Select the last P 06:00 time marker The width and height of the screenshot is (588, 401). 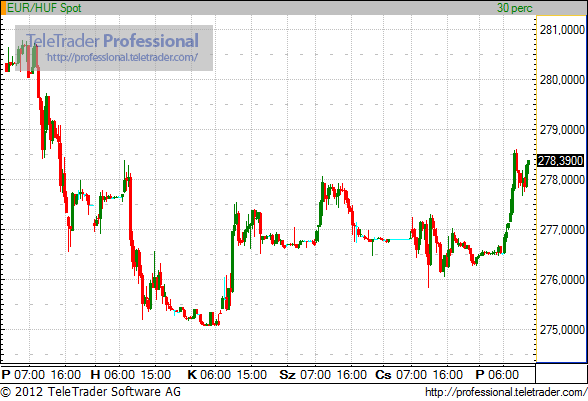click(497, 374)
